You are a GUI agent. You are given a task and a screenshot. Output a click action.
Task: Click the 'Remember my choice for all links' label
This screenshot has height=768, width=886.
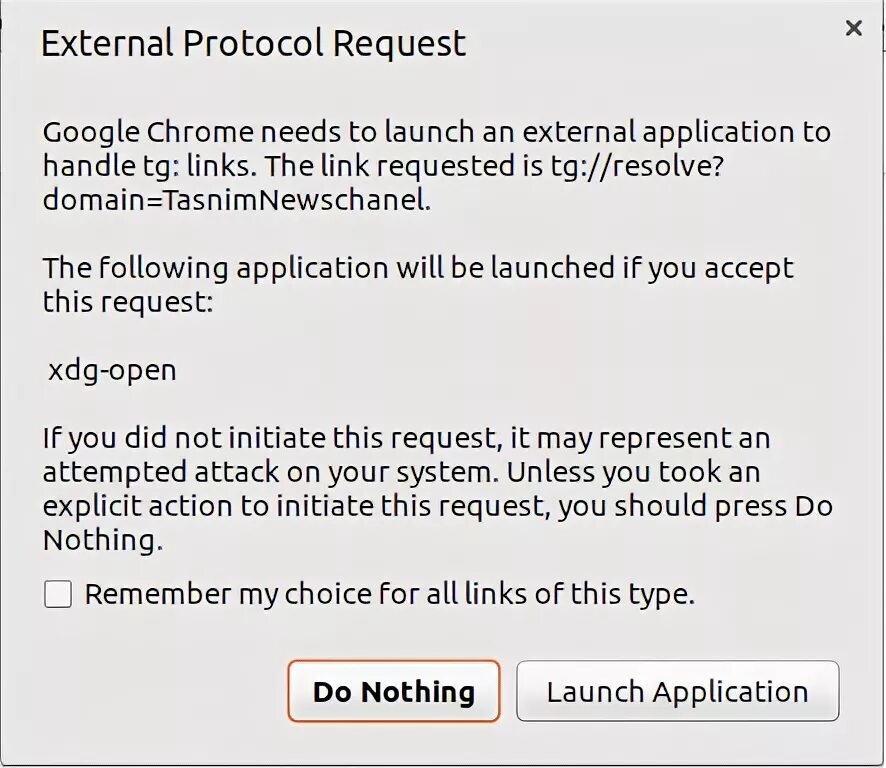389,594
